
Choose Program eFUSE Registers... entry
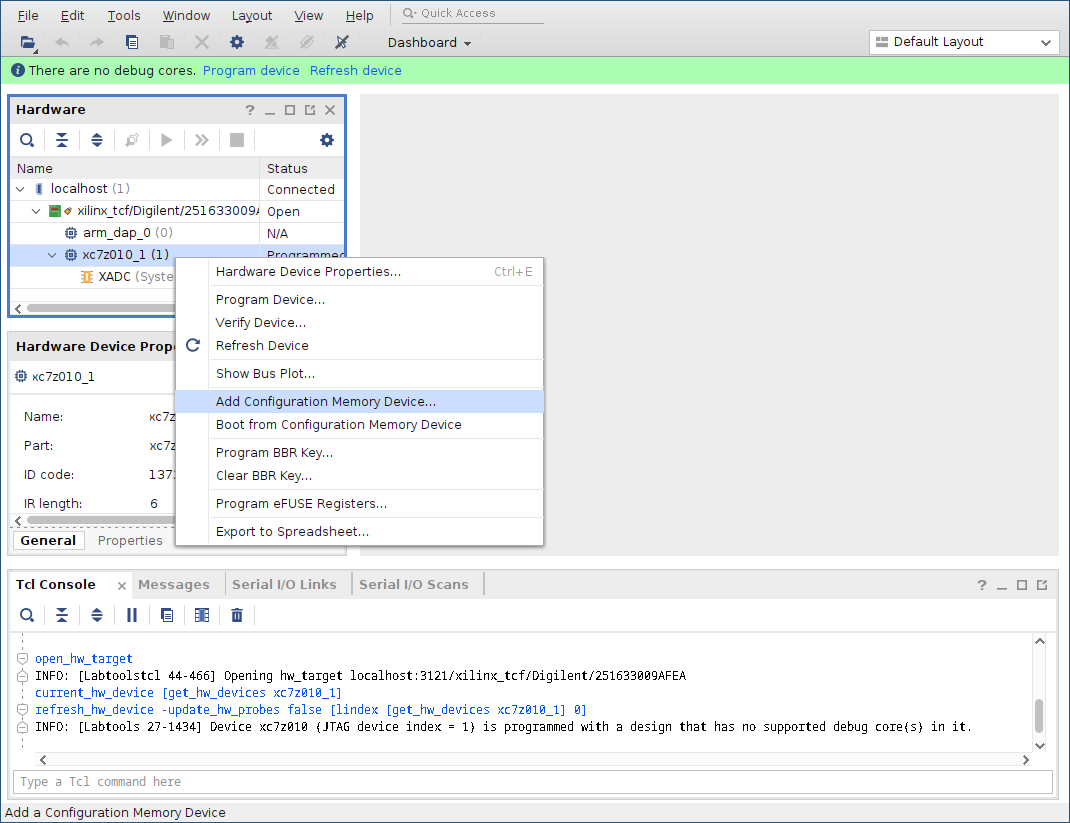[360, 504]
